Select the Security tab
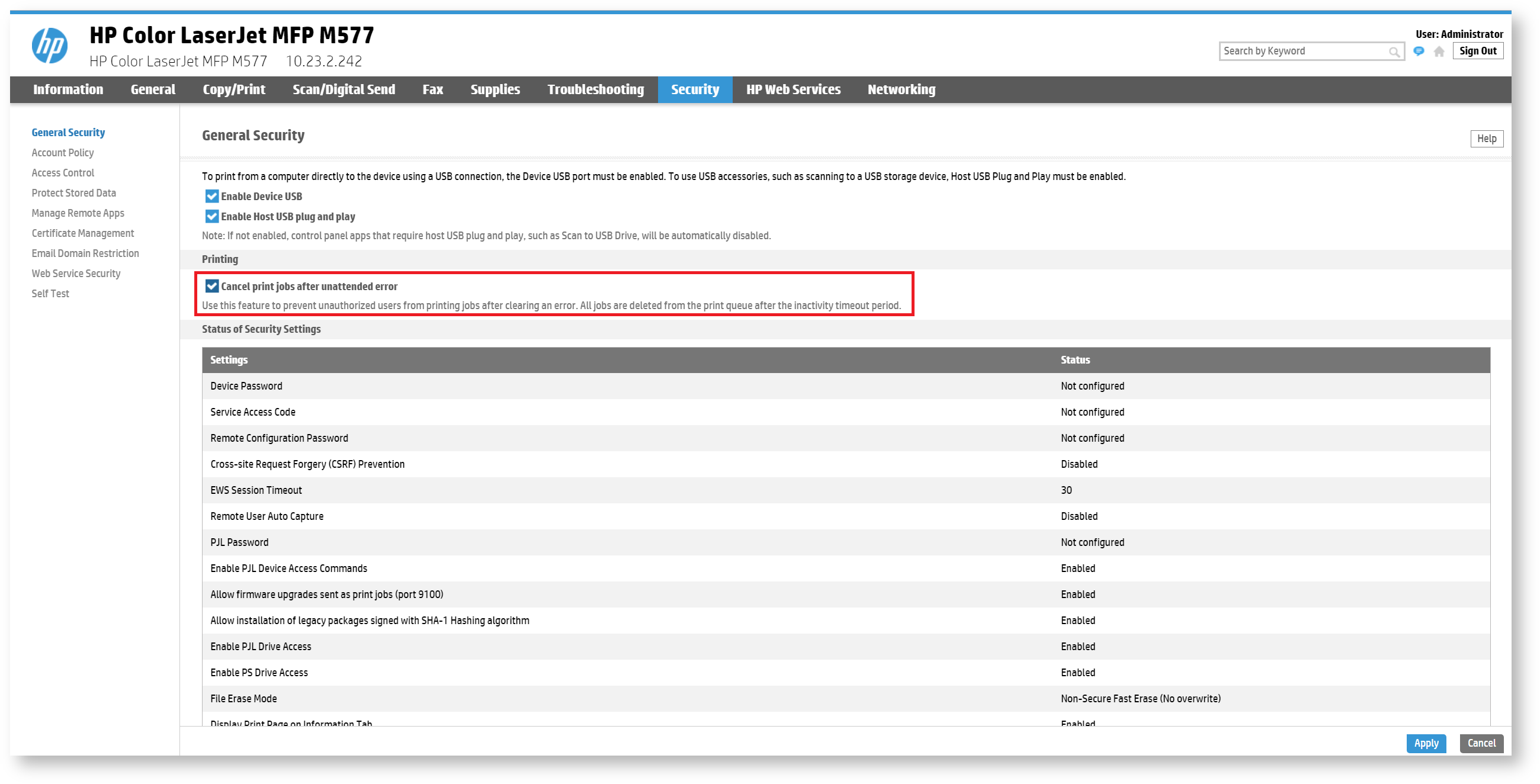This screenshot has width=1540, height=784. [x=695, y=89]
